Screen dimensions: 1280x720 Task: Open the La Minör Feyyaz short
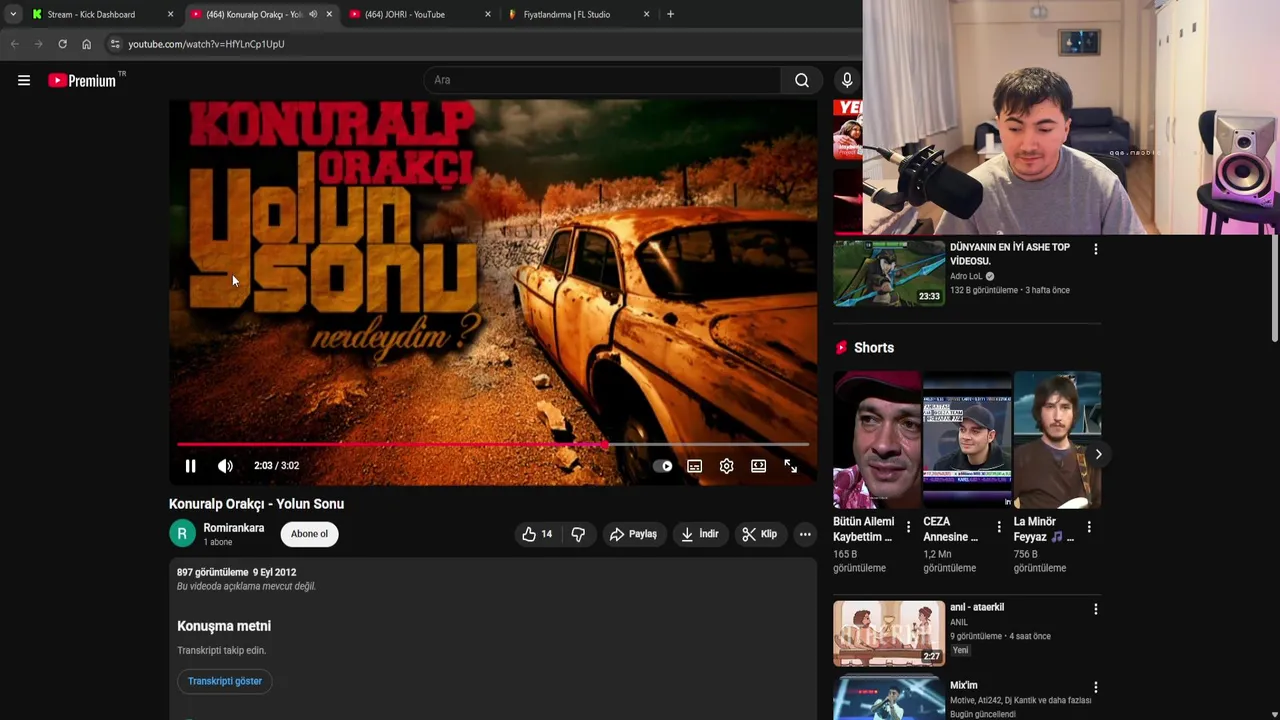(x=1057, y=440)
